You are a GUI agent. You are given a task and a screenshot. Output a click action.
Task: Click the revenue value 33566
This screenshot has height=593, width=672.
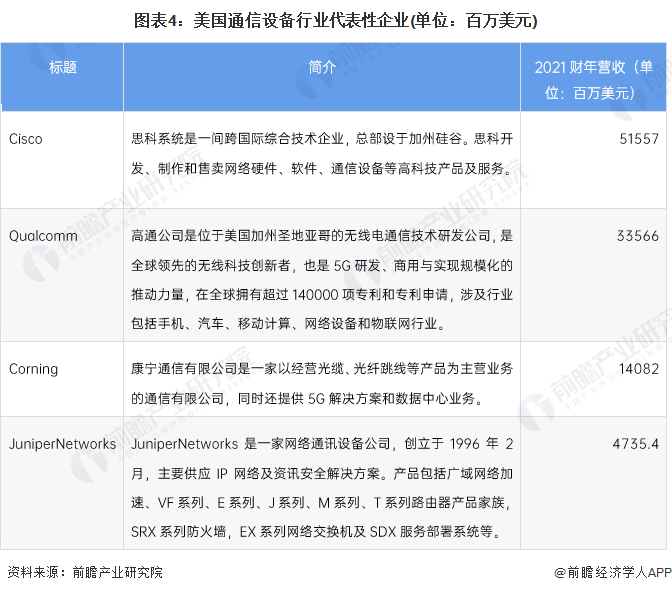pos(638,236)
